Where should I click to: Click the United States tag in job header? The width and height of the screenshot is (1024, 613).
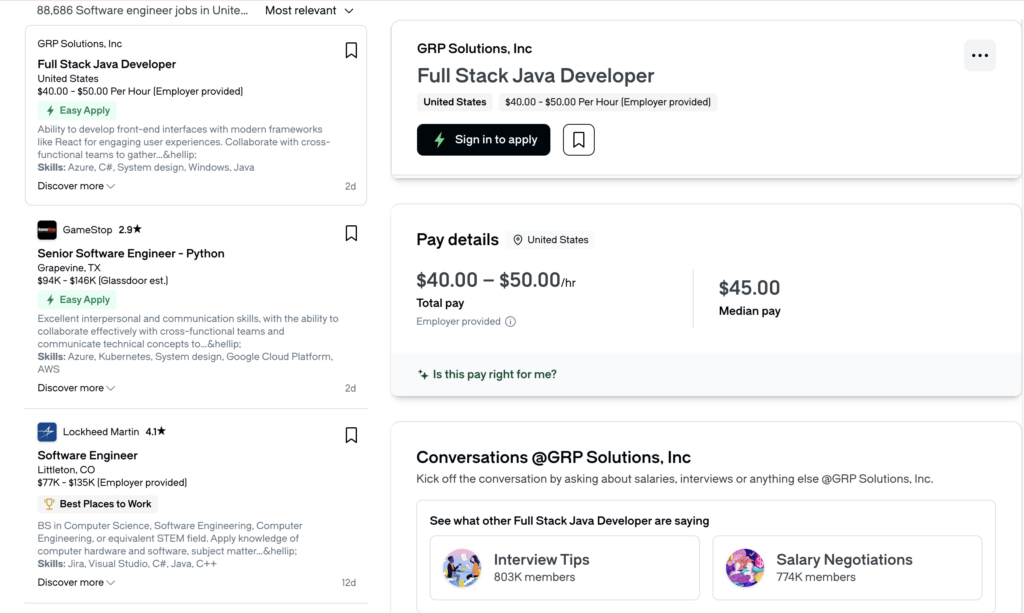455,102
